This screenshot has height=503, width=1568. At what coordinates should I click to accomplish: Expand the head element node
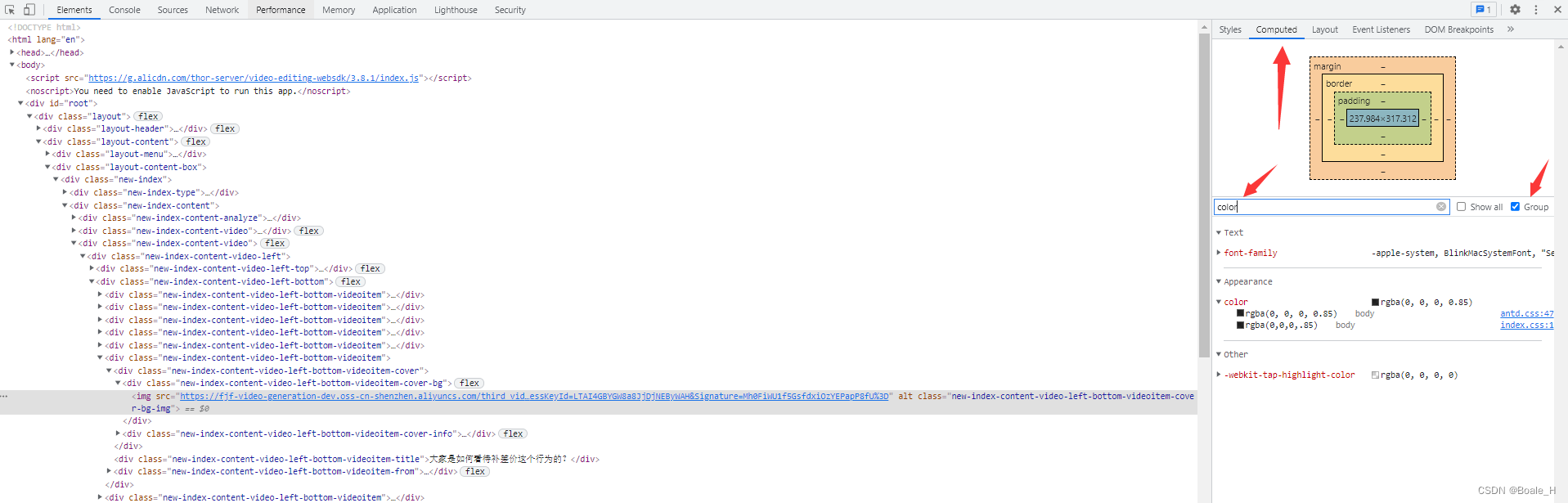(11, 52)
